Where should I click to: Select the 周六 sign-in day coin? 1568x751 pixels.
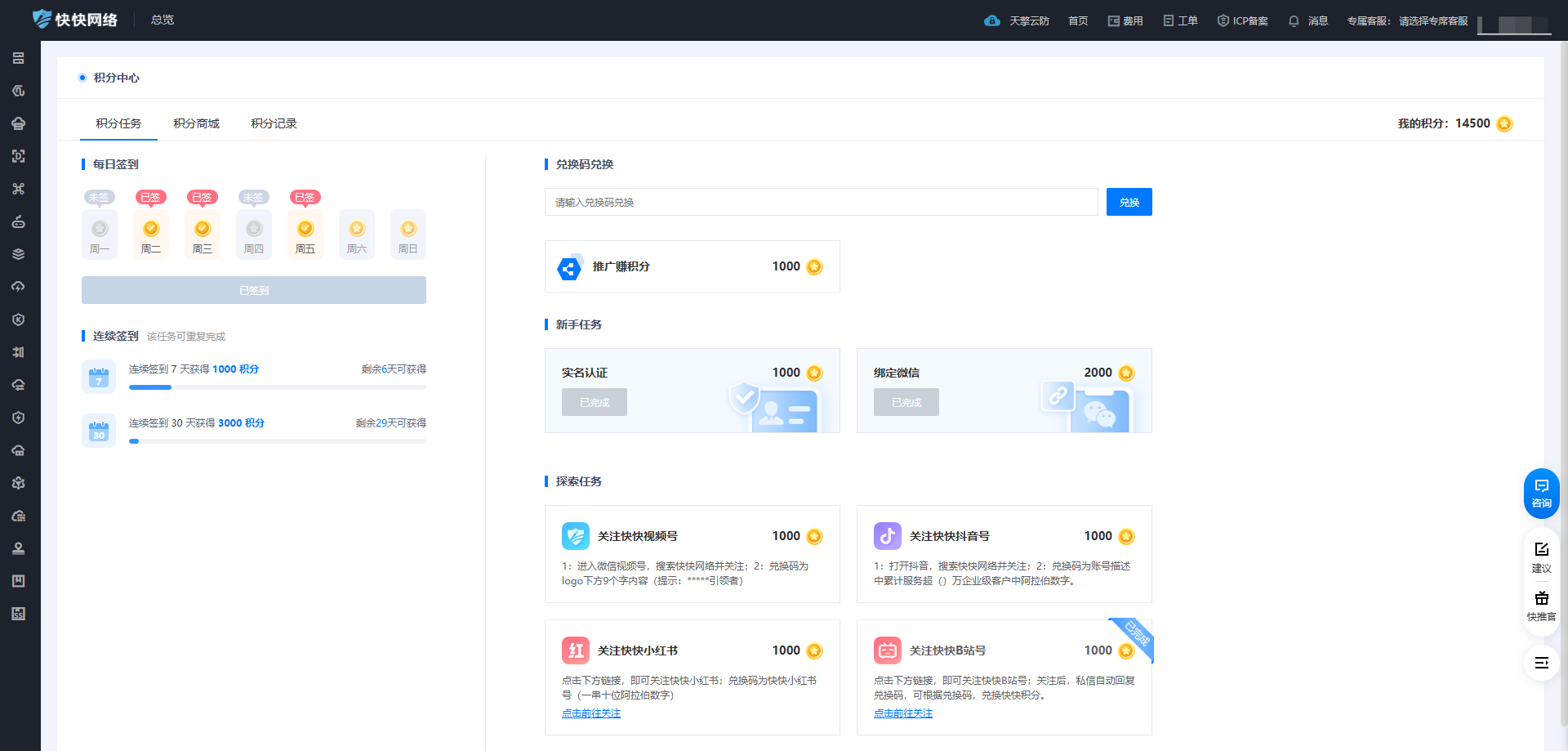(x=357, y=230)
